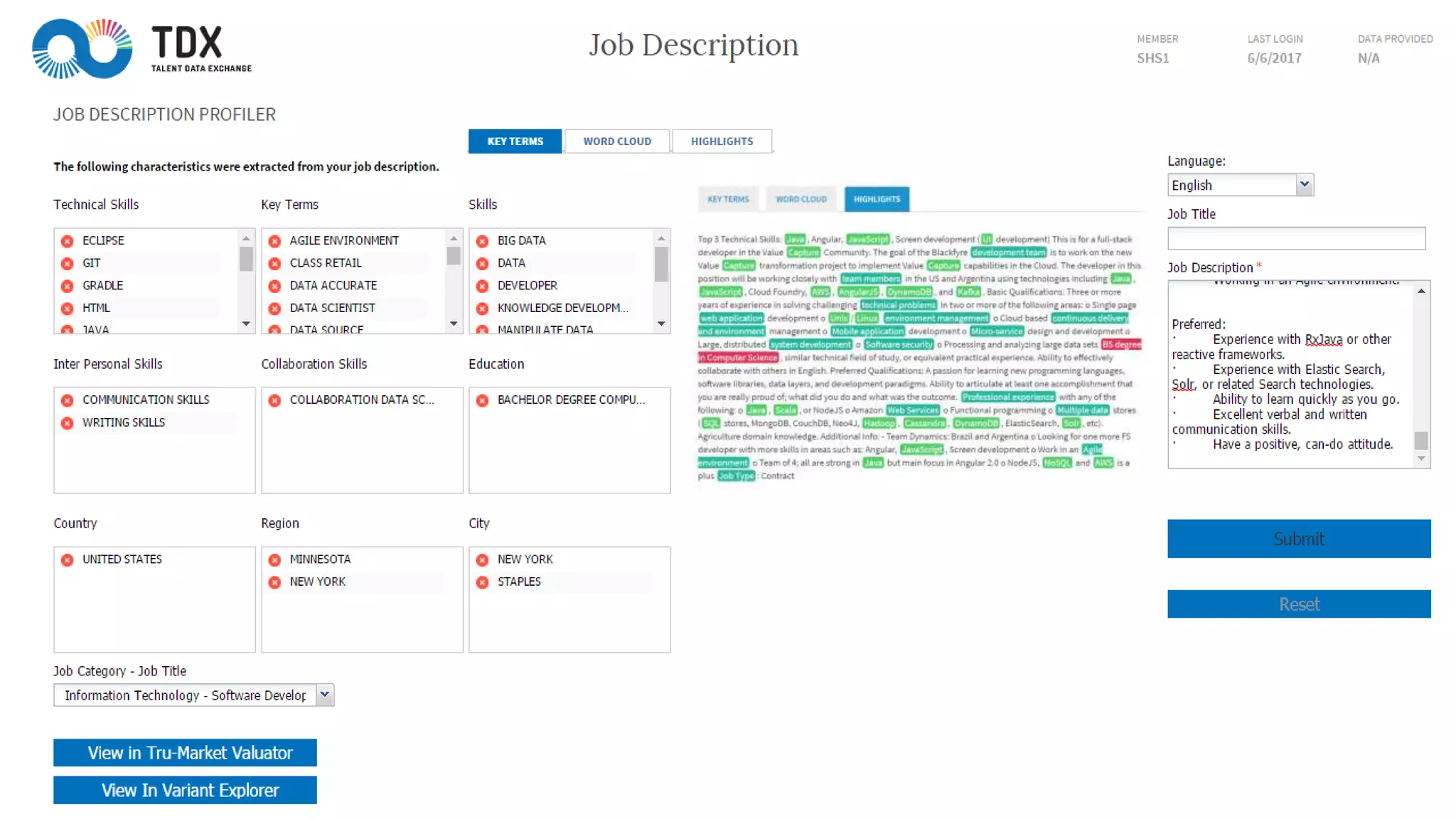
Task: Remove BIG DATA skill entry
Action: tap(482, 241)
